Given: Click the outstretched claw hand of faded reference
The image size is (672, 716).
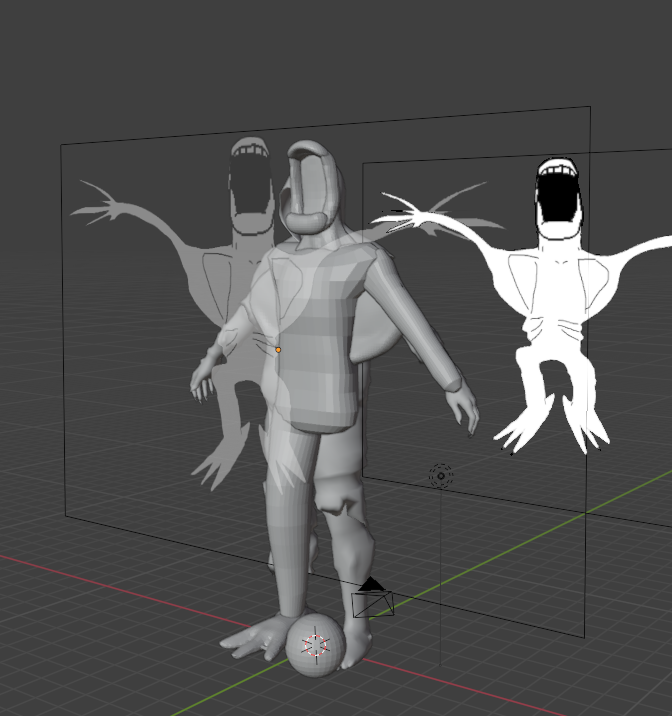Looking at the screenshot, I should click(100, 204).
